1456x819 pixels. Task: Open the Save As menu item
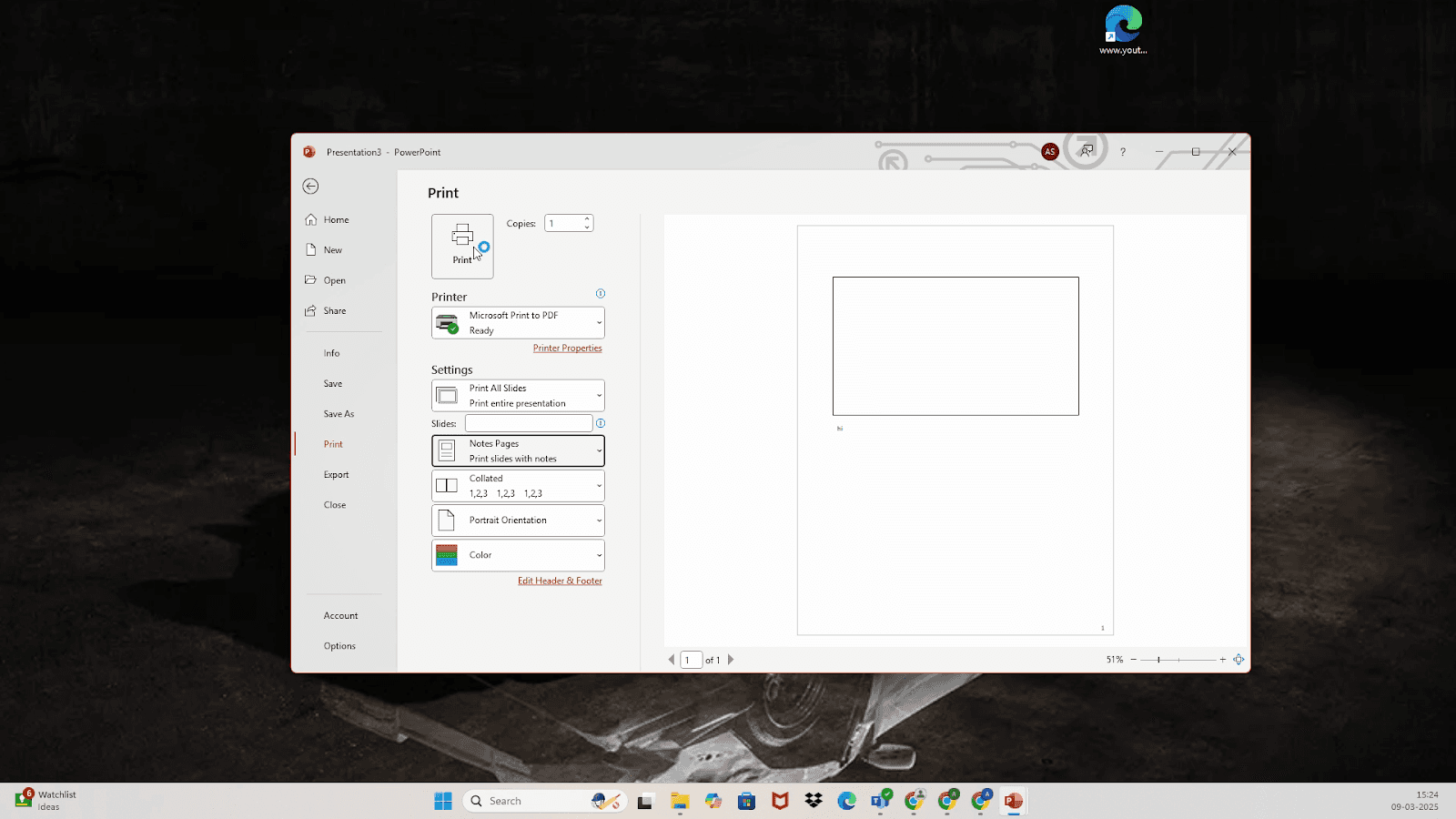(339, 413)
